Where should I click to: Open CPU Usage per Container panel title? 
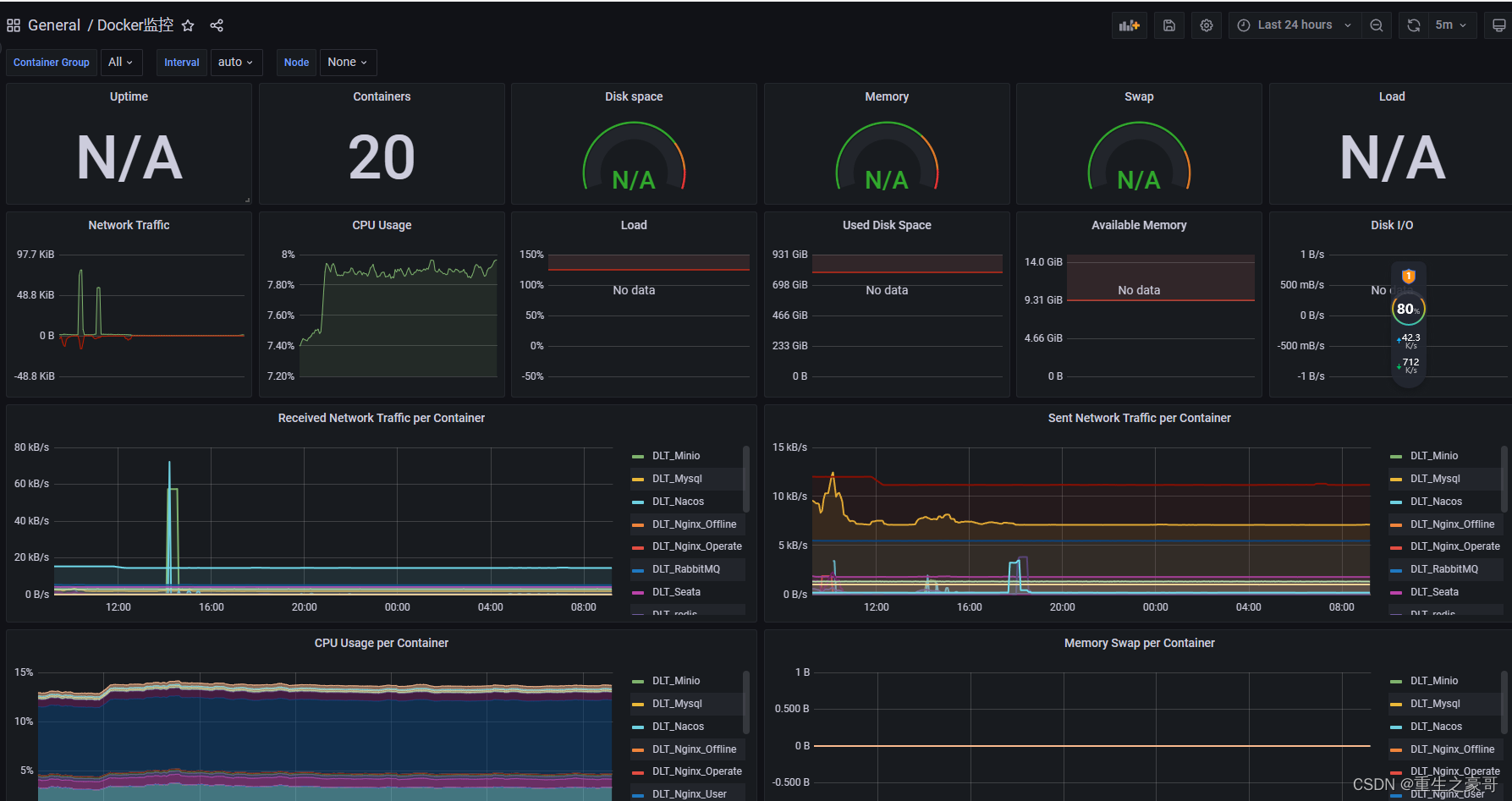click(382, 643)
